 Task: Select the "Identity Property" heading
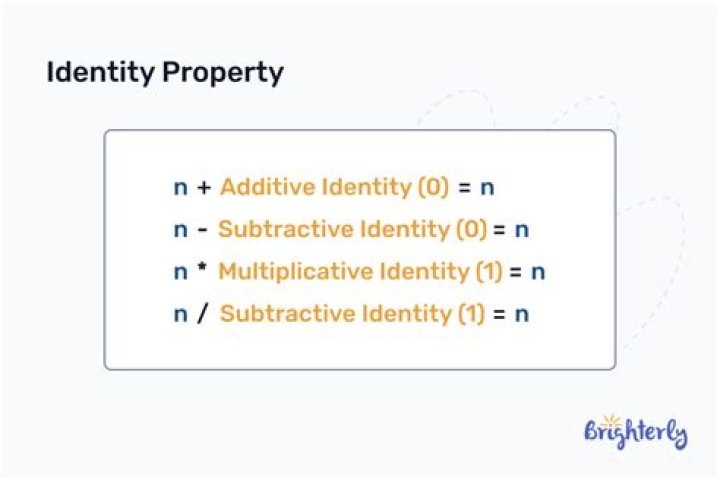click(165, 73)
